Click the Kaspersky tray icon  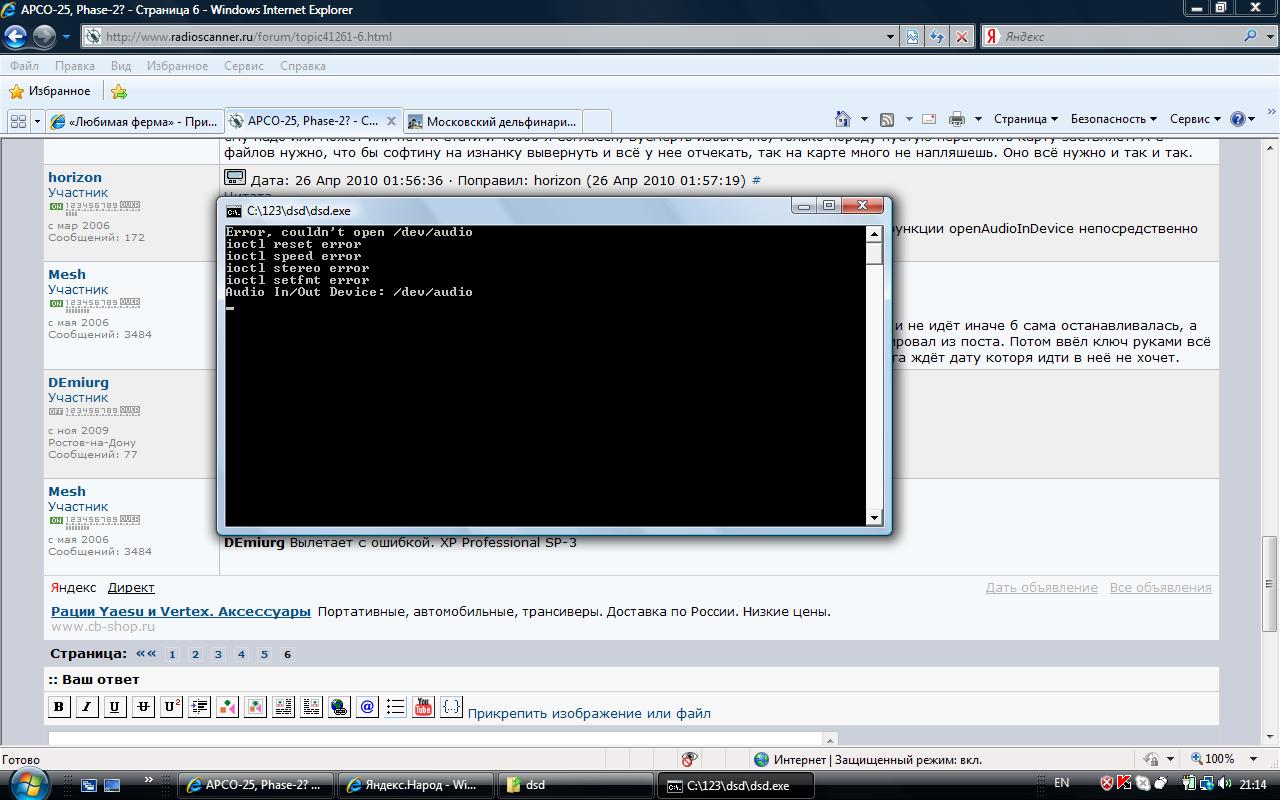pos(1124,784)
